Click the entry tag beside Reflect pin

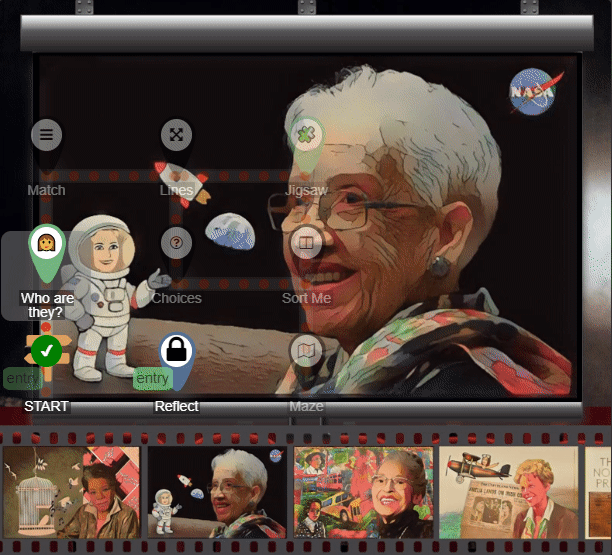tap(153, 378)
